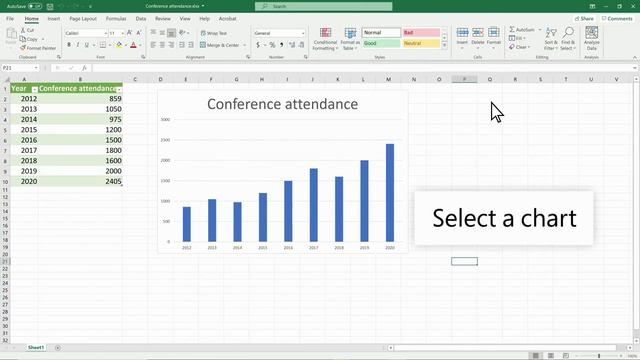Click the Comments button

pos(617,19)
